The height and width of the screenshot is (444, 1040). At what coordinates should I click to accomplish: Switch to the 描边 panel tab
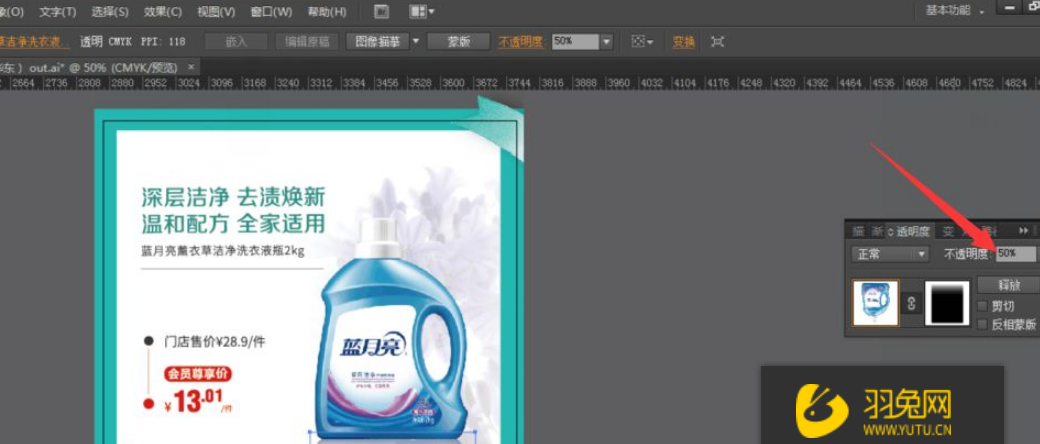coord(858,232)
